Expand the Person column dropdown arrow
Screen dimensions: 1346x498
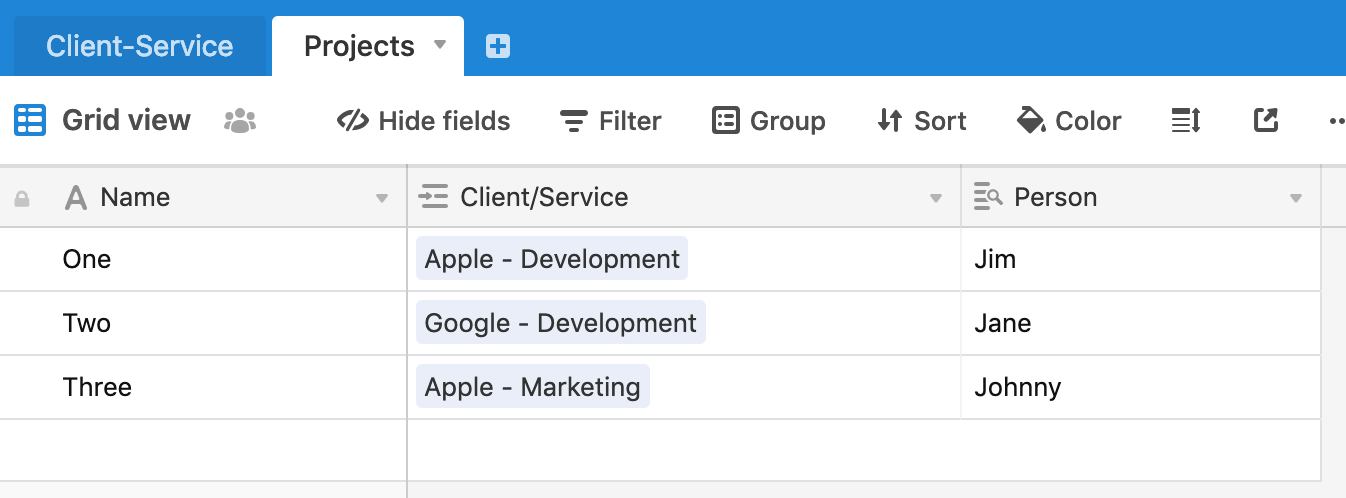(1296, 198)
